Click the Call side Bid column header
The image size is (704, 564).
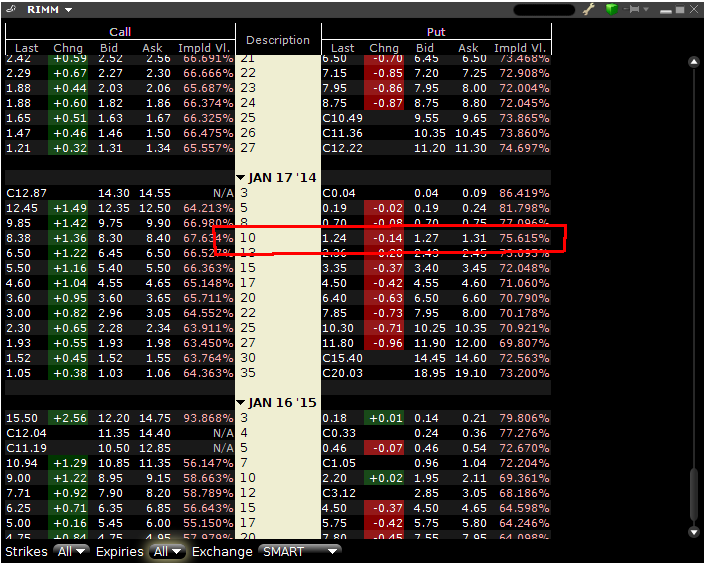tap(109, 48)
